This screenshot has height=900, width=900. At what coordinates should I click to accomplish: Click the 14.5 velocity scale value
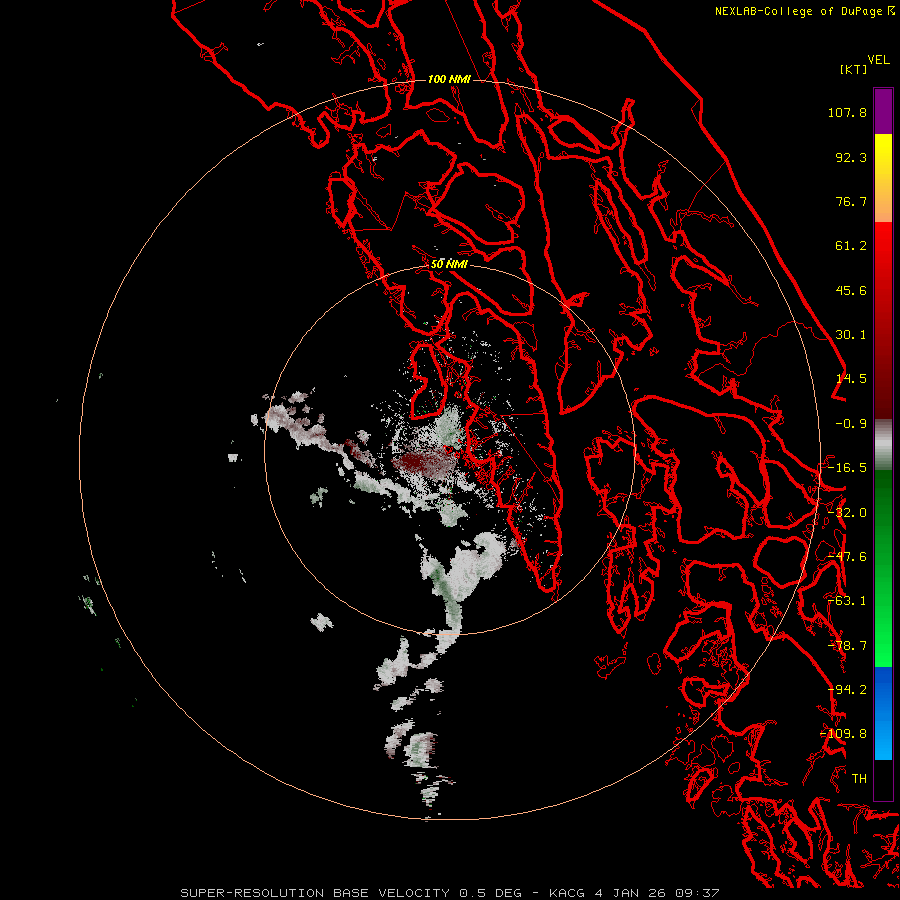coord(851,379)
